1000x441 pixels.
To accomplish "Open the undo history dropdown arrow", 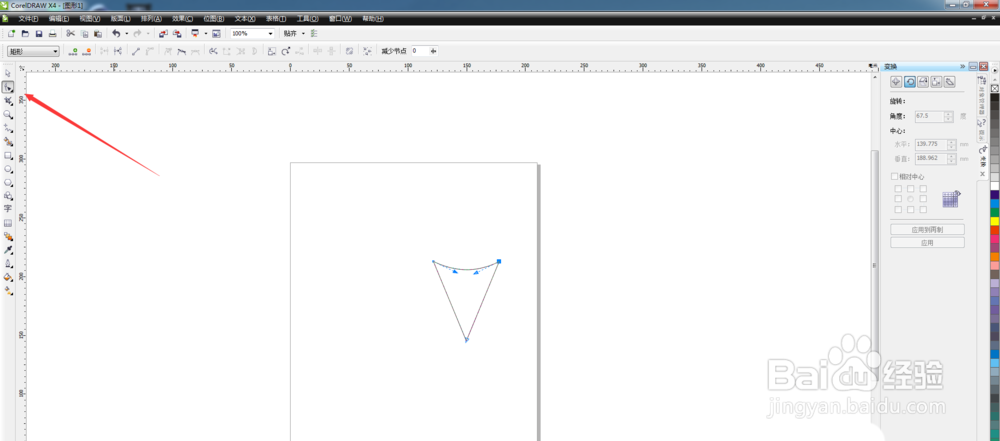I will [x=126, y=33].
